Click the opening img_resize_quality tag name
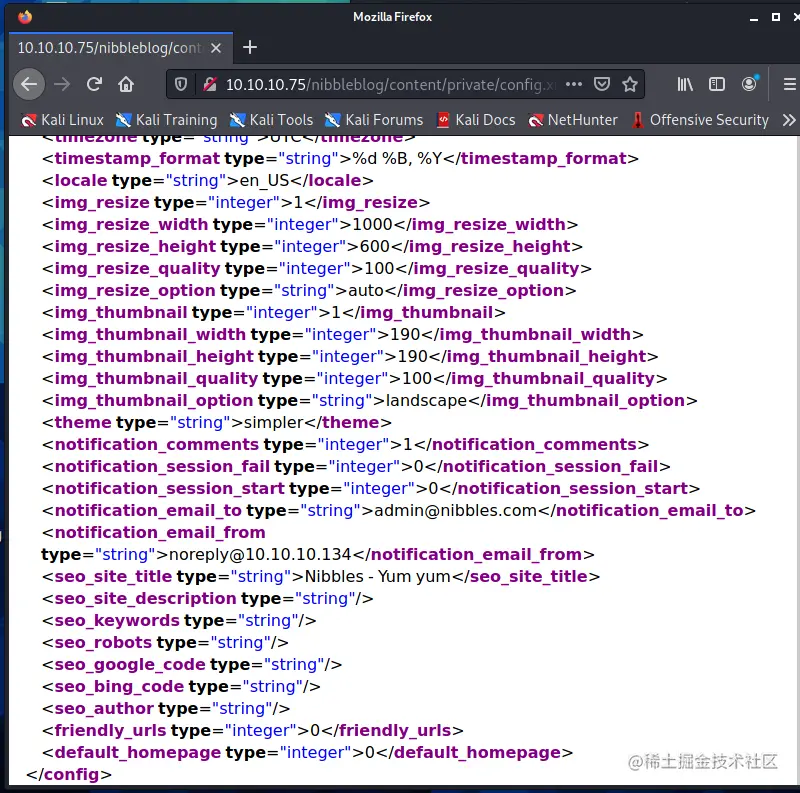This screenshot has width=800, height=793. 137,268
